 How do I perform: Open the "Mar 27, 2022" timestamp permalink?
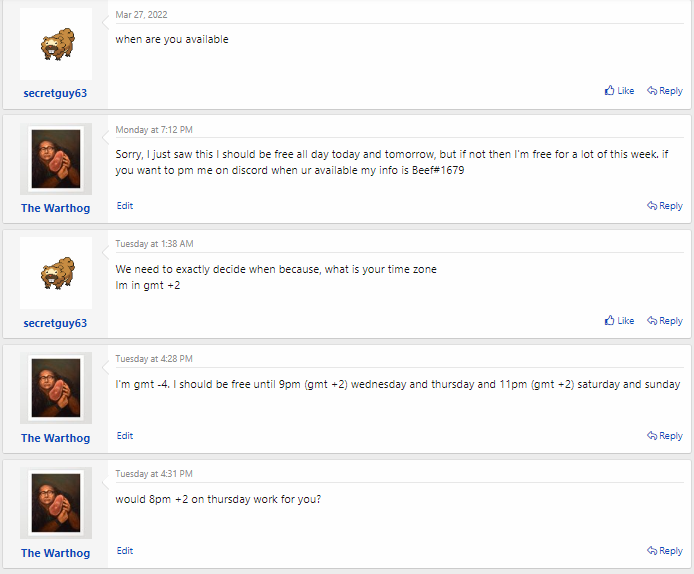tap(140, 14)
